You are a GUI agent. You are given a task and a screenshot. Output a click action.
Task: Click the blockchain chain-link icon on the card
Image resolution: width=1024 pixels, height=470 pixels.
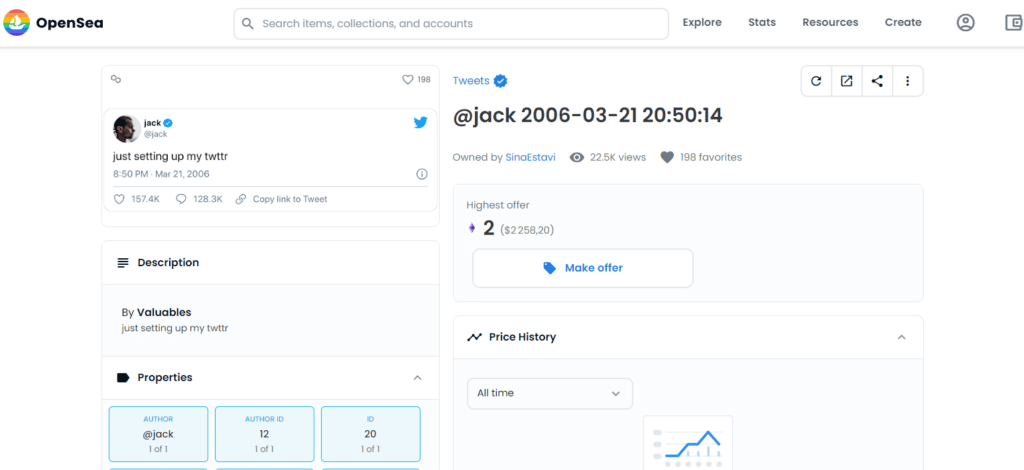point(116,79)
